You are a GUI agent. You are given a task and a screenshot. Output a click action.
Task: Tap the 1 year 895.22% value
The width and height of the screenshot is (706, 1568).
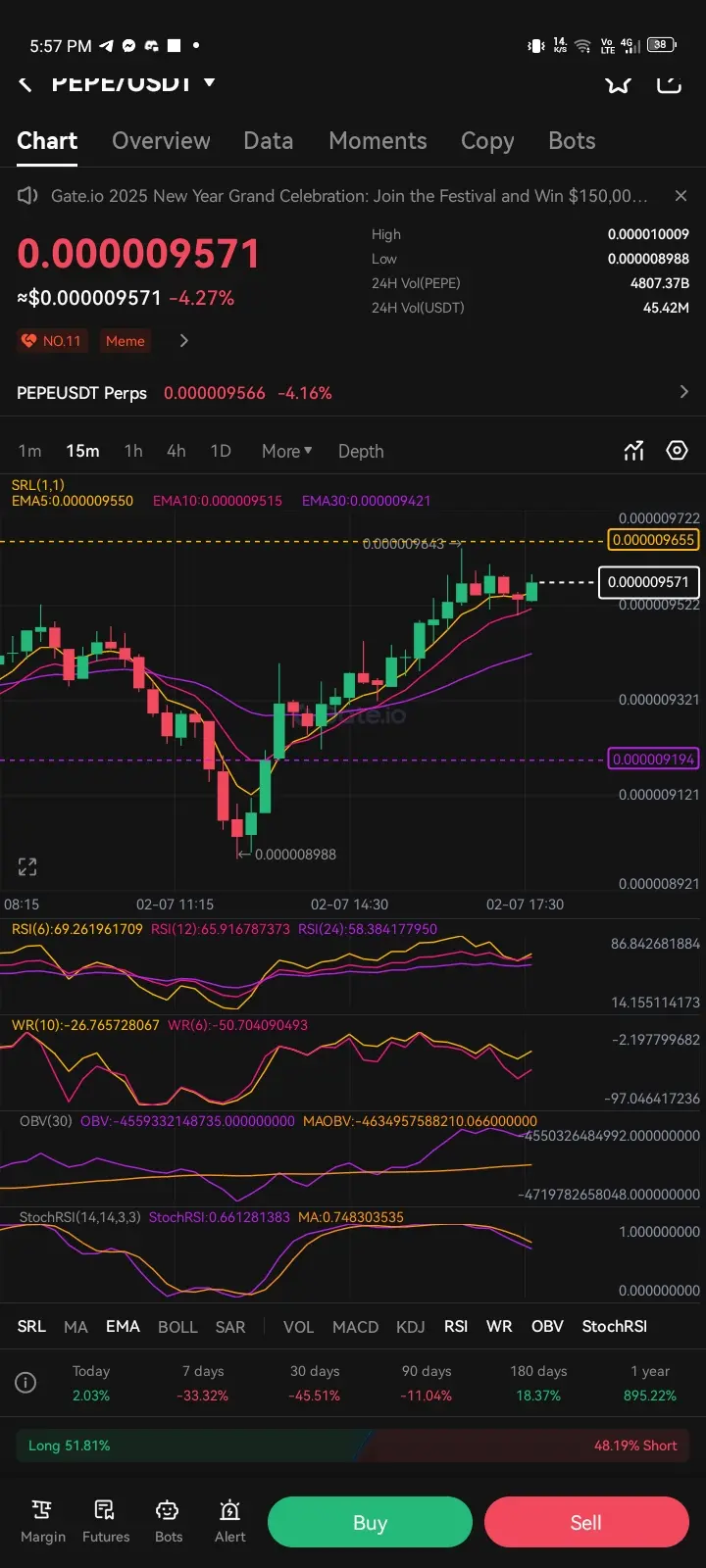[x=650, y=1396]
